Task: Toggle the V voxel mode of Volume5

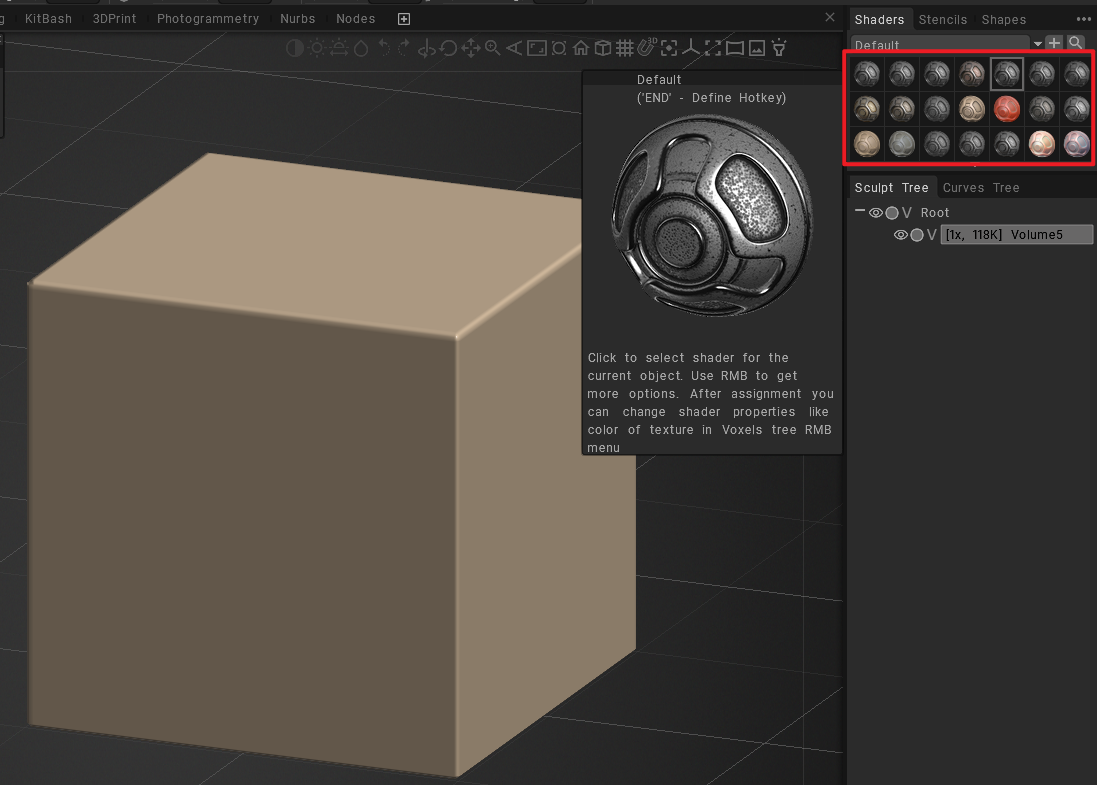Action: coord(932,235)
